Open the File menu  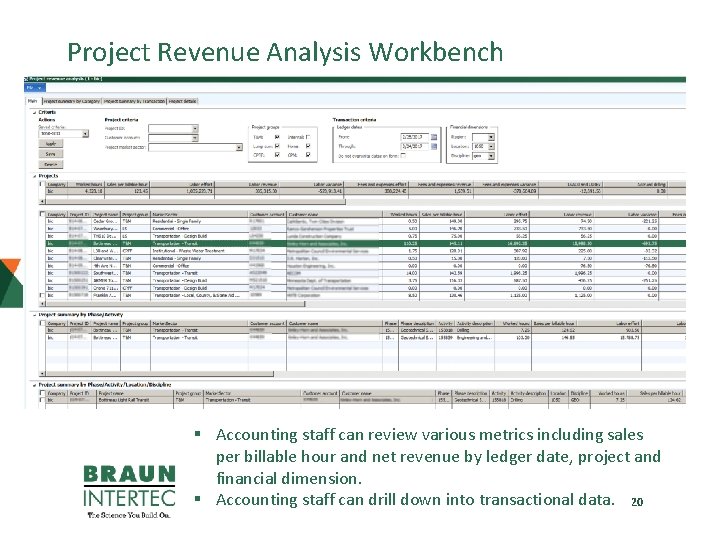(x=34, y=87)
